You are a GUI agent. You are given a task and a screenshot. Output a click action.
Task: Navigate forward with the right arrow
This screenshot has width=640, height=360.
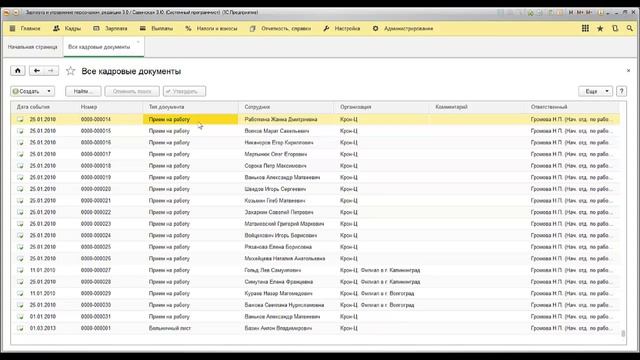click(x=51, y=71)
